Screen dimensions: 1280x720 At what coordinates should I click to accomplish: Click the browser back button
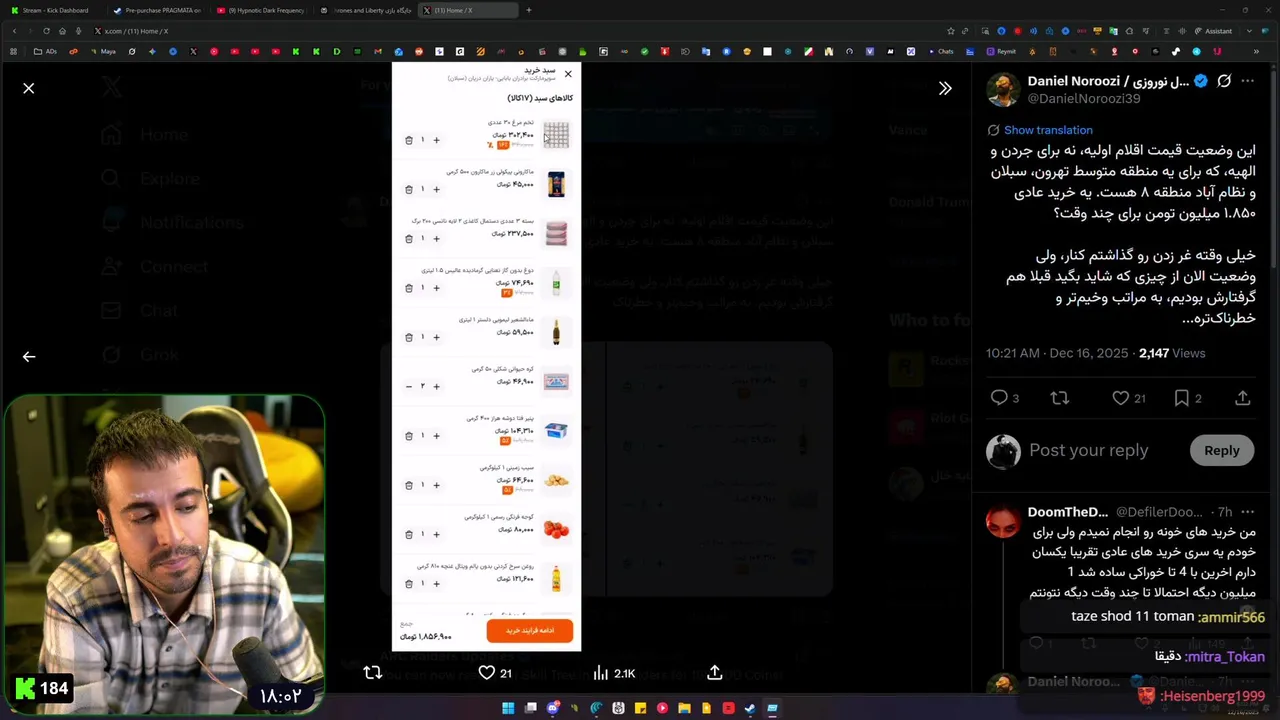click(15, 31)
